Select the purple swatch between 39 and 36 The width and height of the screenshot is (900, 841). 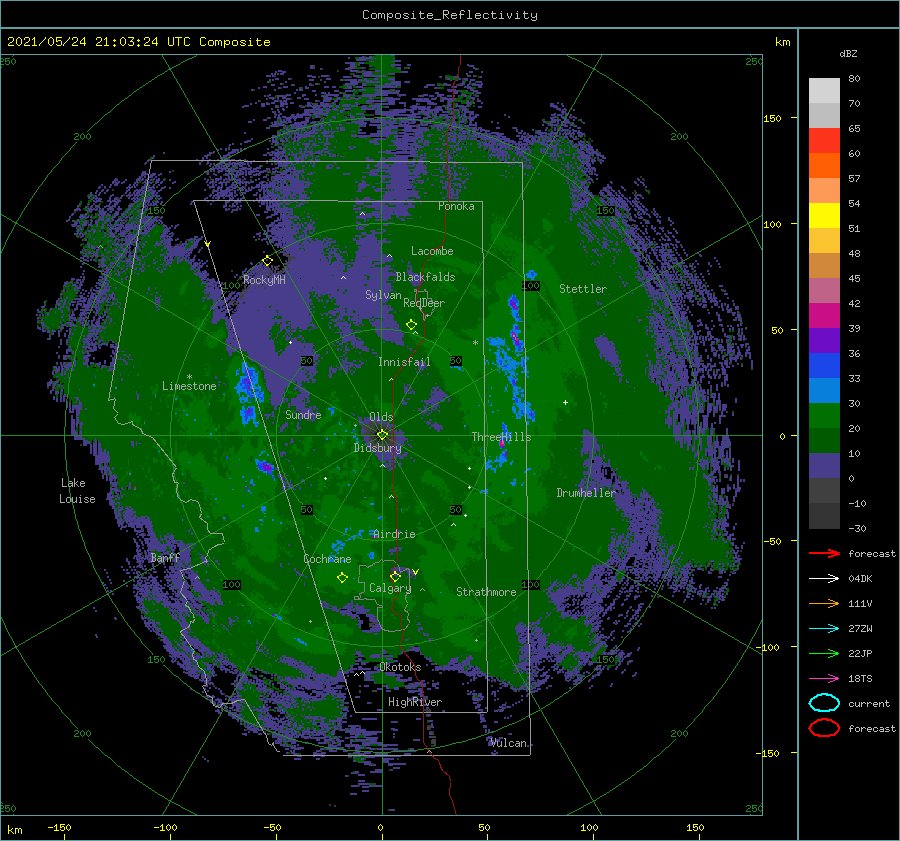click(x=824, y=340)
